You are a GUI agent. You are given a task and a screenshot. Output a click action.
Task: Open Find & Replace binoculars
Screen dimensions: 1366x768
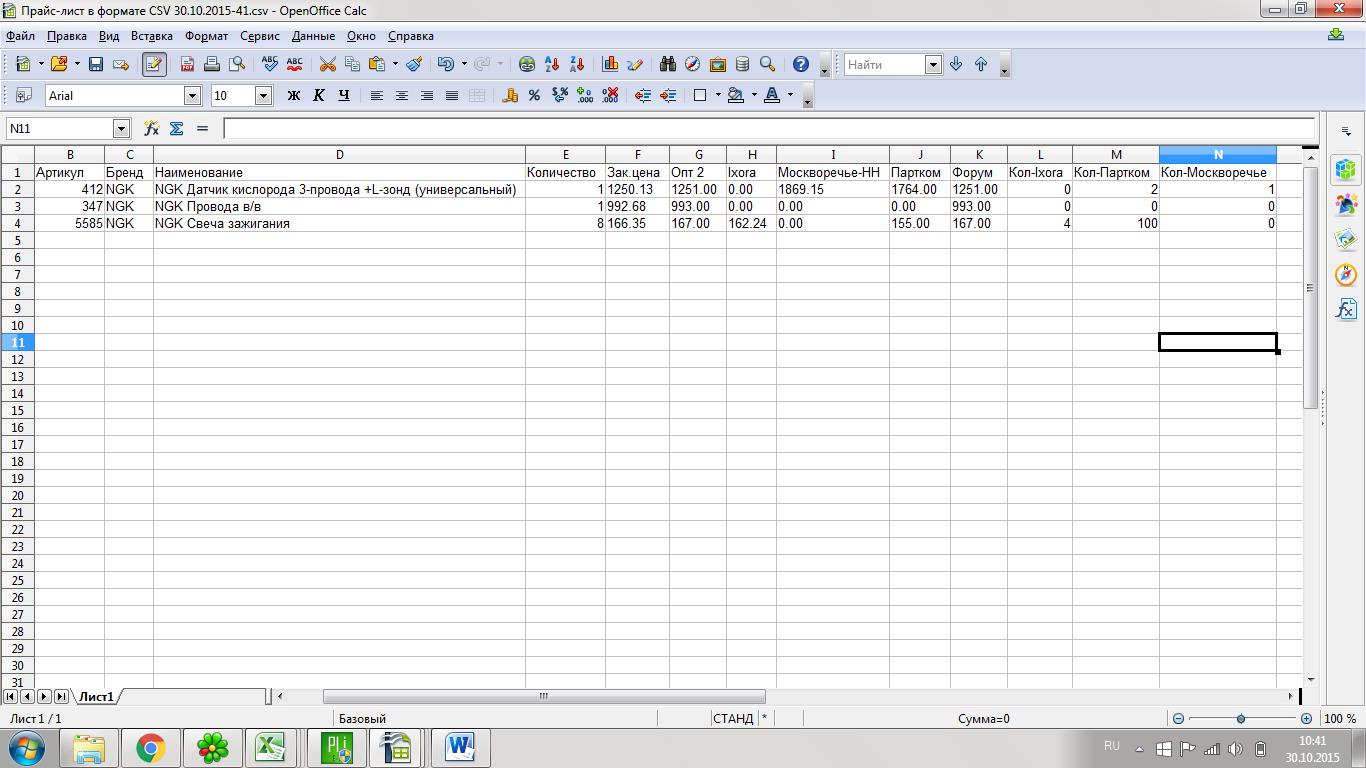(x=668, y=64)
